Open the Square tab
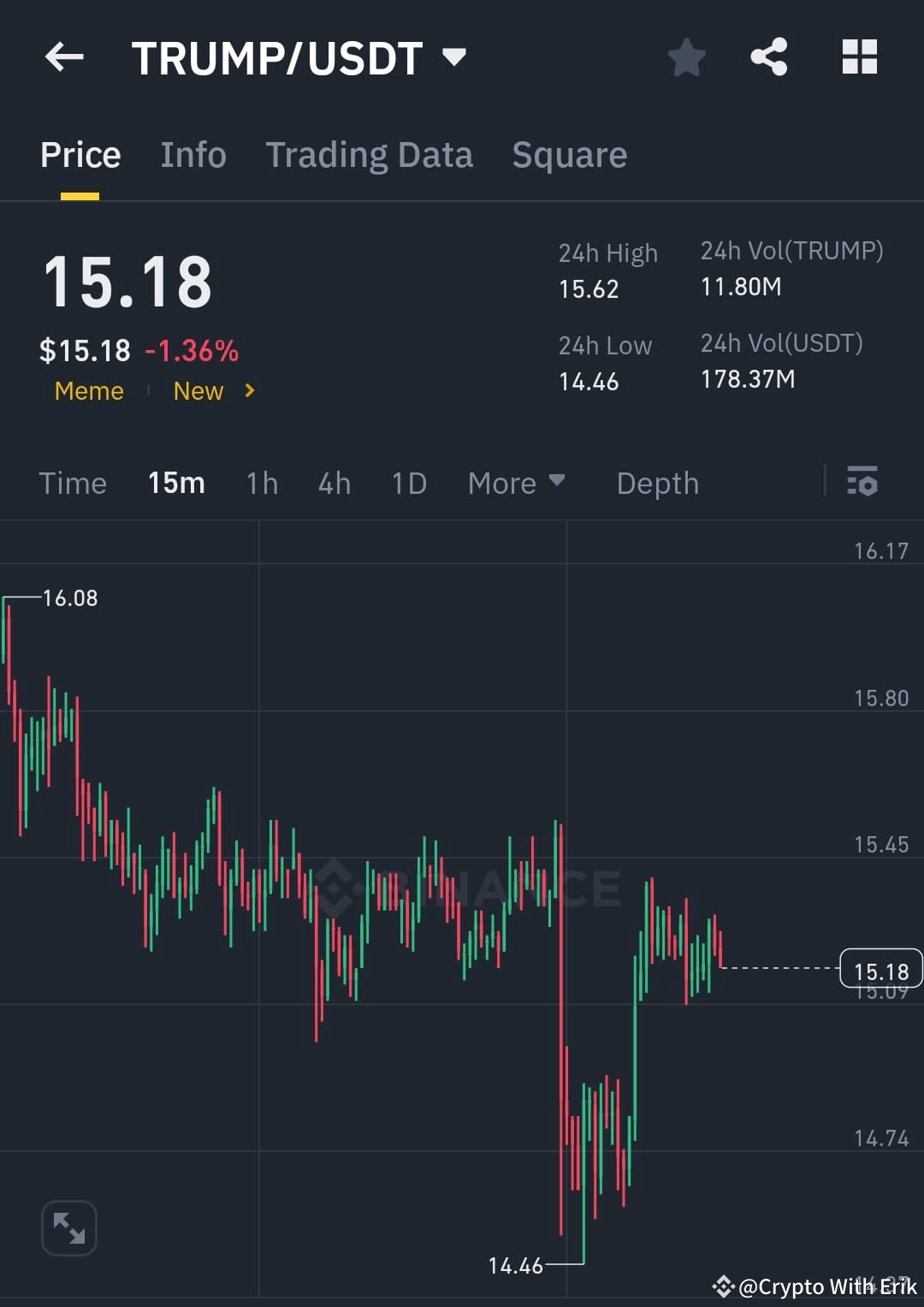This screenshot has height=1307, width=924. (x=569, y=155)
